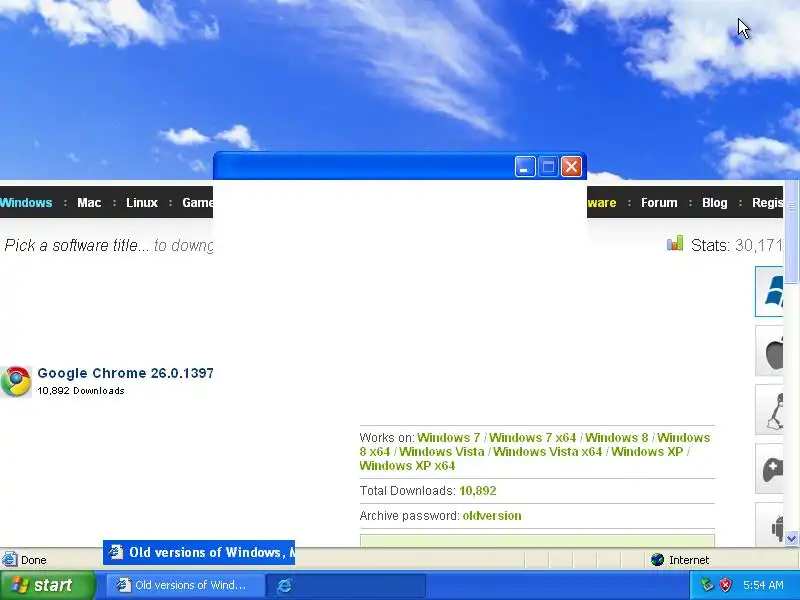The height and width of the screenshot is (600, 800).
Task: Click the Windows Vista compatibility link
Action: point(441,452)
